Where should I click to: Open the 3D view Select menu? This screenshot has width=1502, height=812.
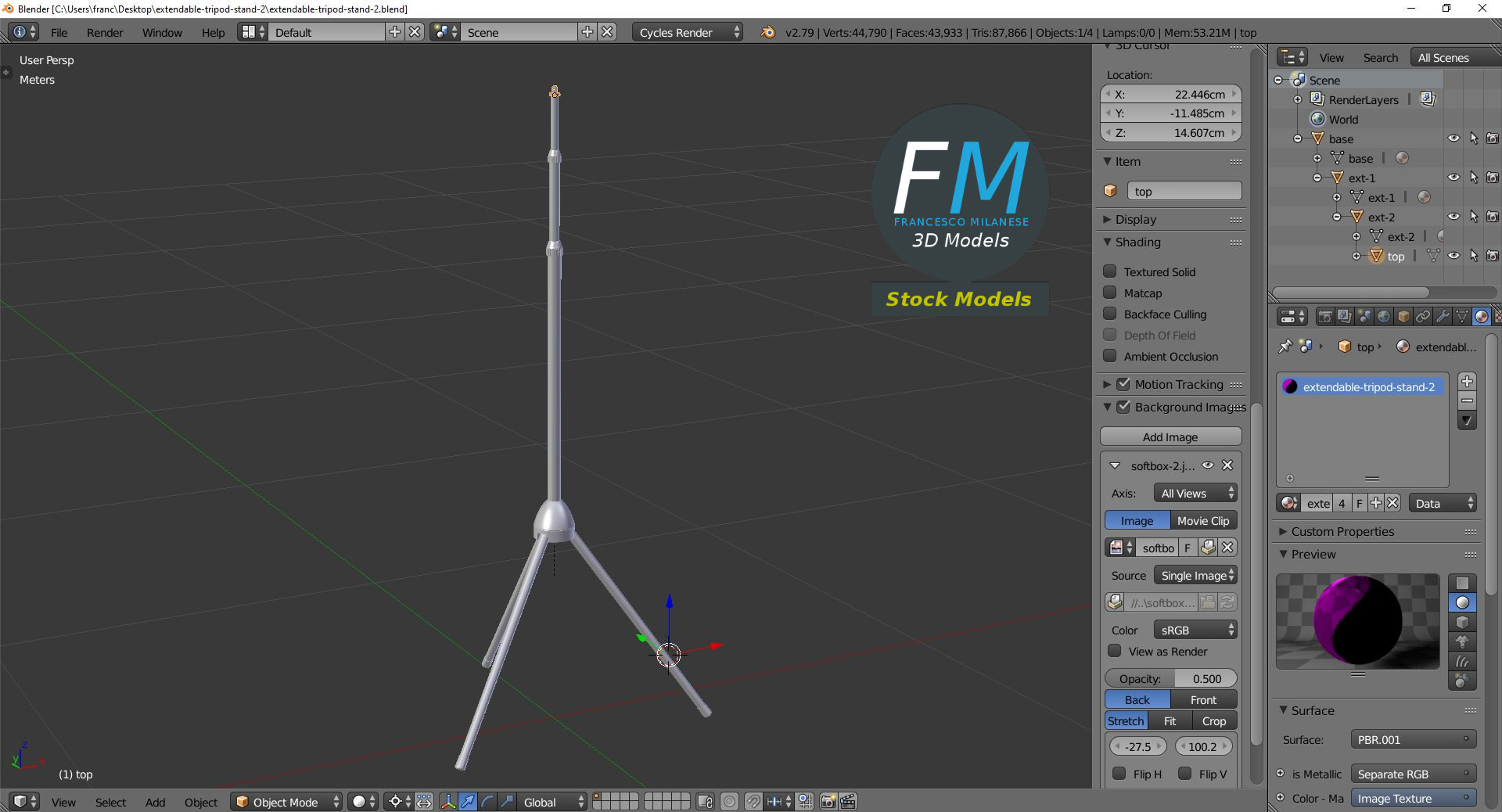point(110,802)
